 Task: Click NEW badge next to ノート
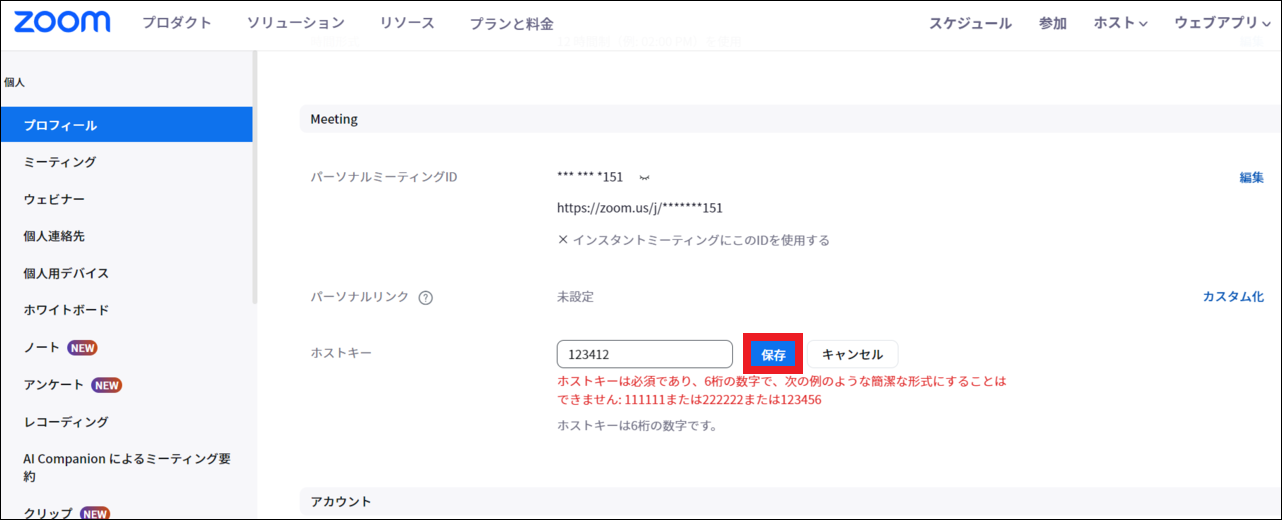82,347
